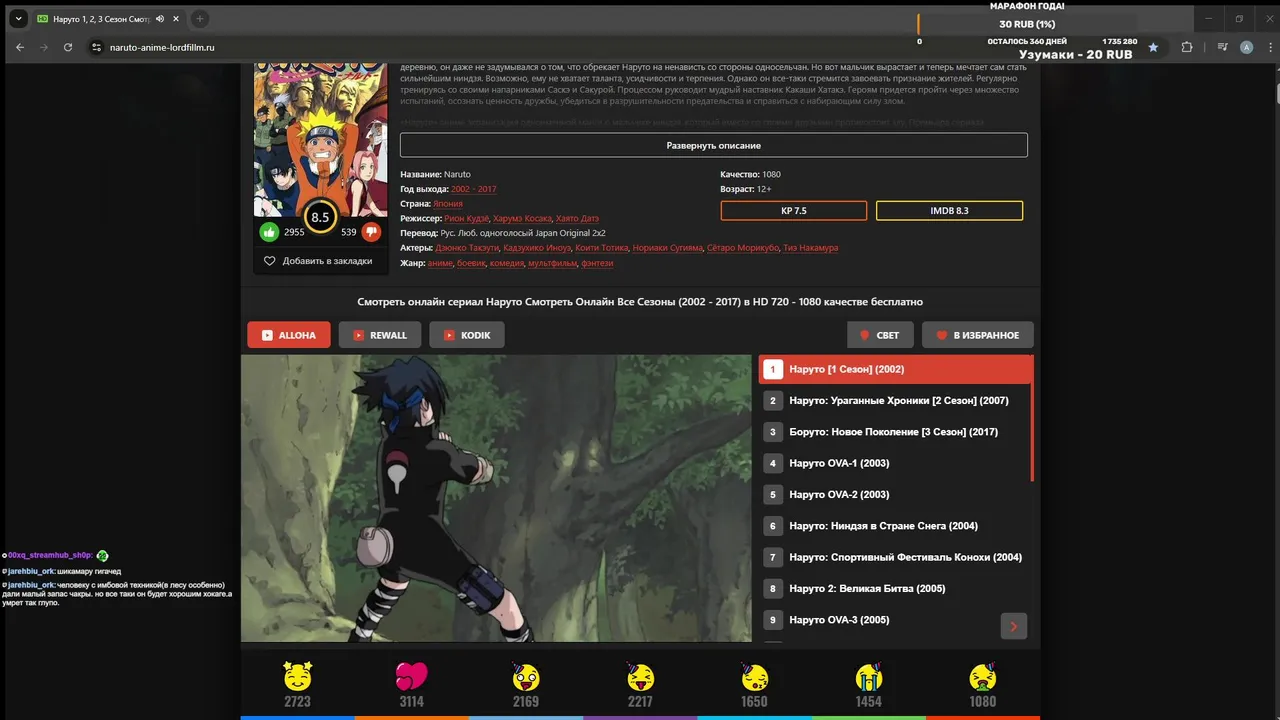Screen dimensions: 1280x720
Task: Expand description with Развернуть описание
Action: coord(714,145)
